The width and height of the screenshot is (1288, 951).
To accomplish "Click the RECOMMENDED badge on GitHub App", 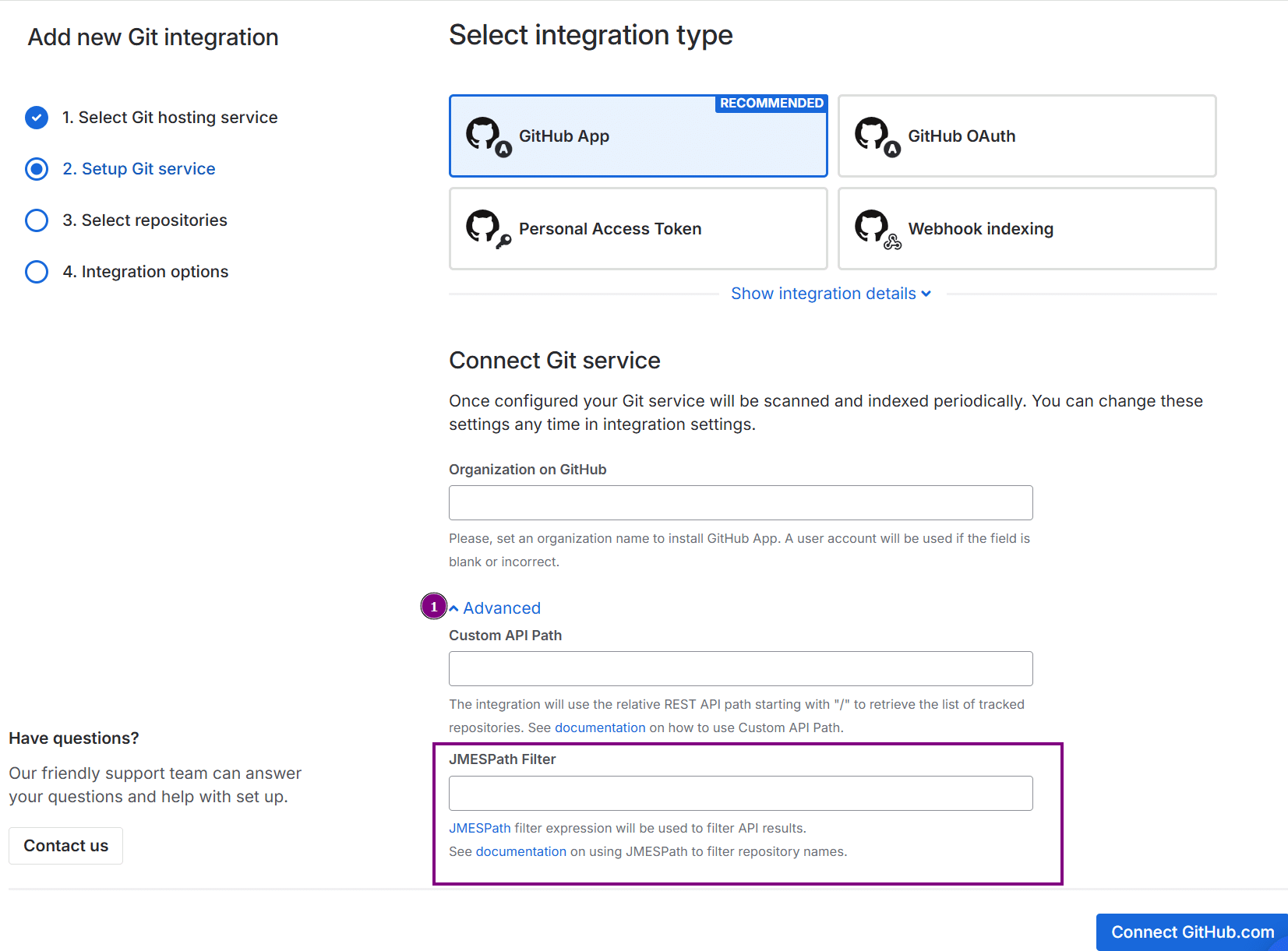I will (771, 104).
